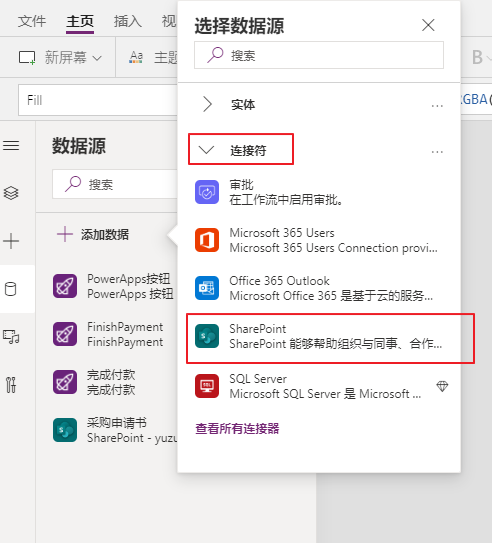Select the Office 365 Outlook connector
This screenshot has width=492, height=543.
(319, 288)
